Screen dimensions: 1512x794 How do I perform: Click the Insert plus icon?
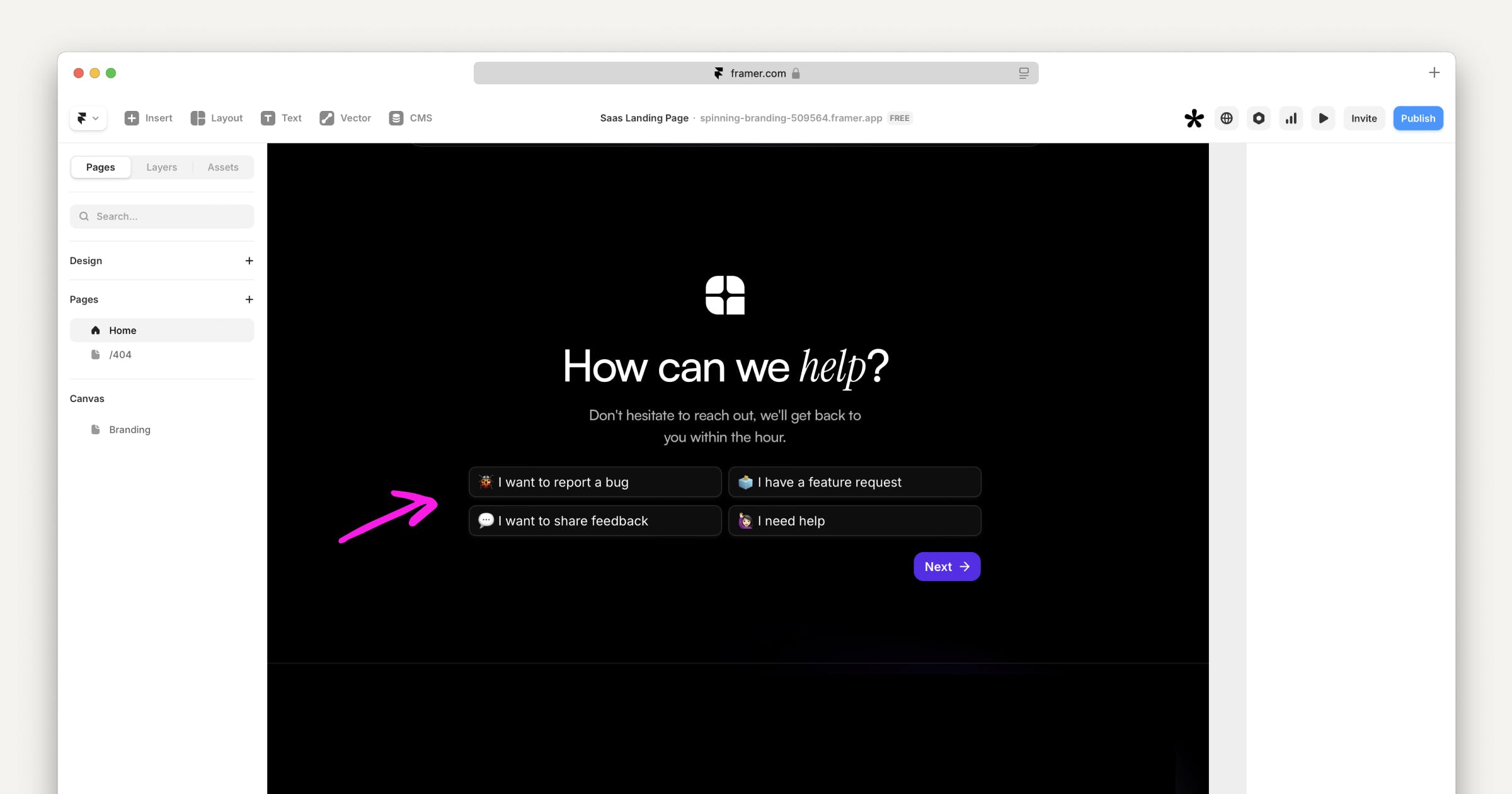[132, 118]
